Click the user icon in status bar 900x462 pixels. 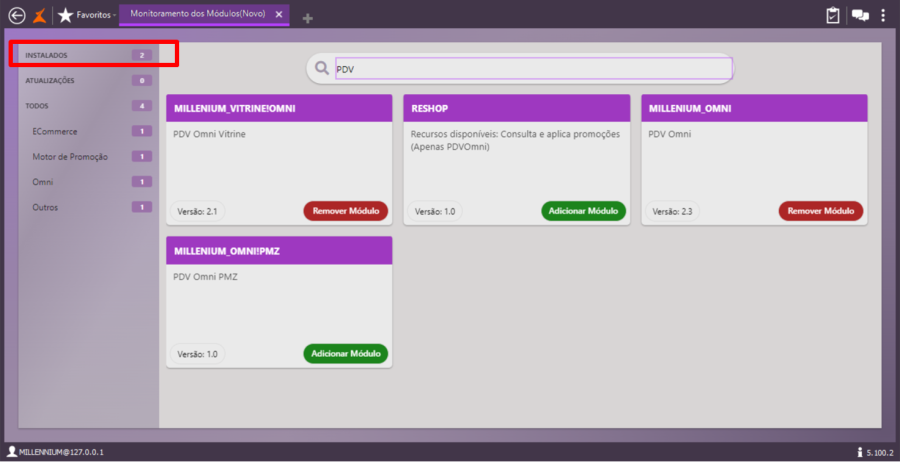point(11,452)
